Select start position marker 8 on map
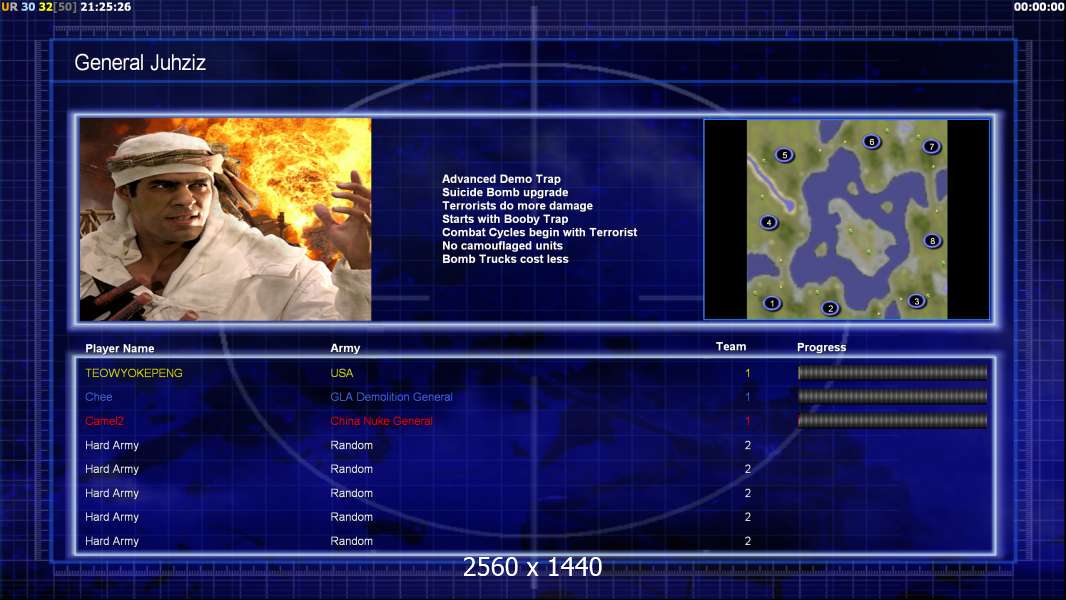 pyautogui.click(x=932, y=241)
